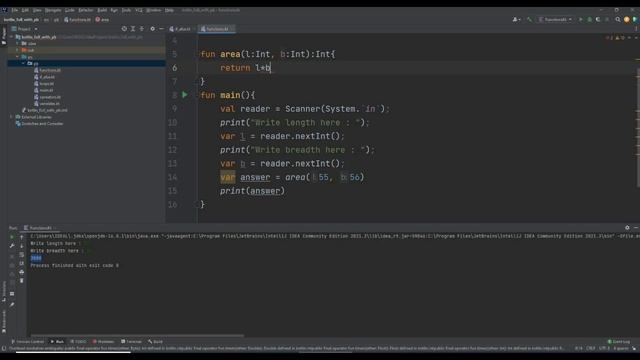Open the Code menu
This screenshot has height=360, width=640.
[x=70, y=10]
